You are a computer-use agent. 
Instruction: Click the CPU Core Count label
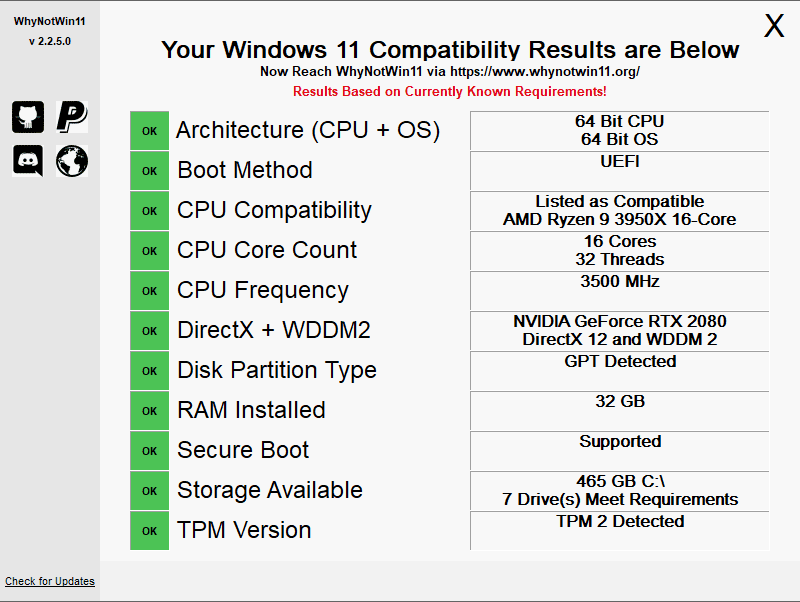click(x=267, y=250)
